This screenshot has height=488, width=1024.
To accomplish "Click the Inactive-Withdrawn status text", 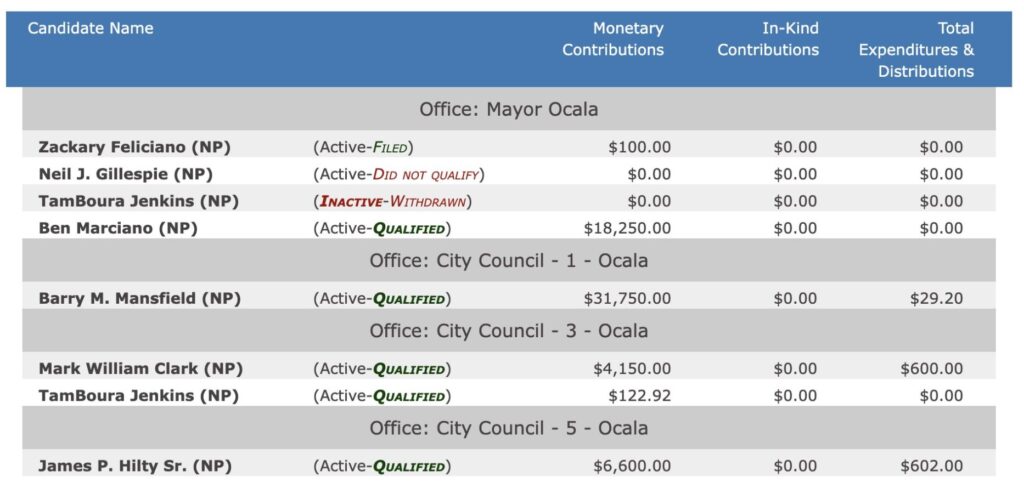I will pyautogui.click(x=392, y=201).
